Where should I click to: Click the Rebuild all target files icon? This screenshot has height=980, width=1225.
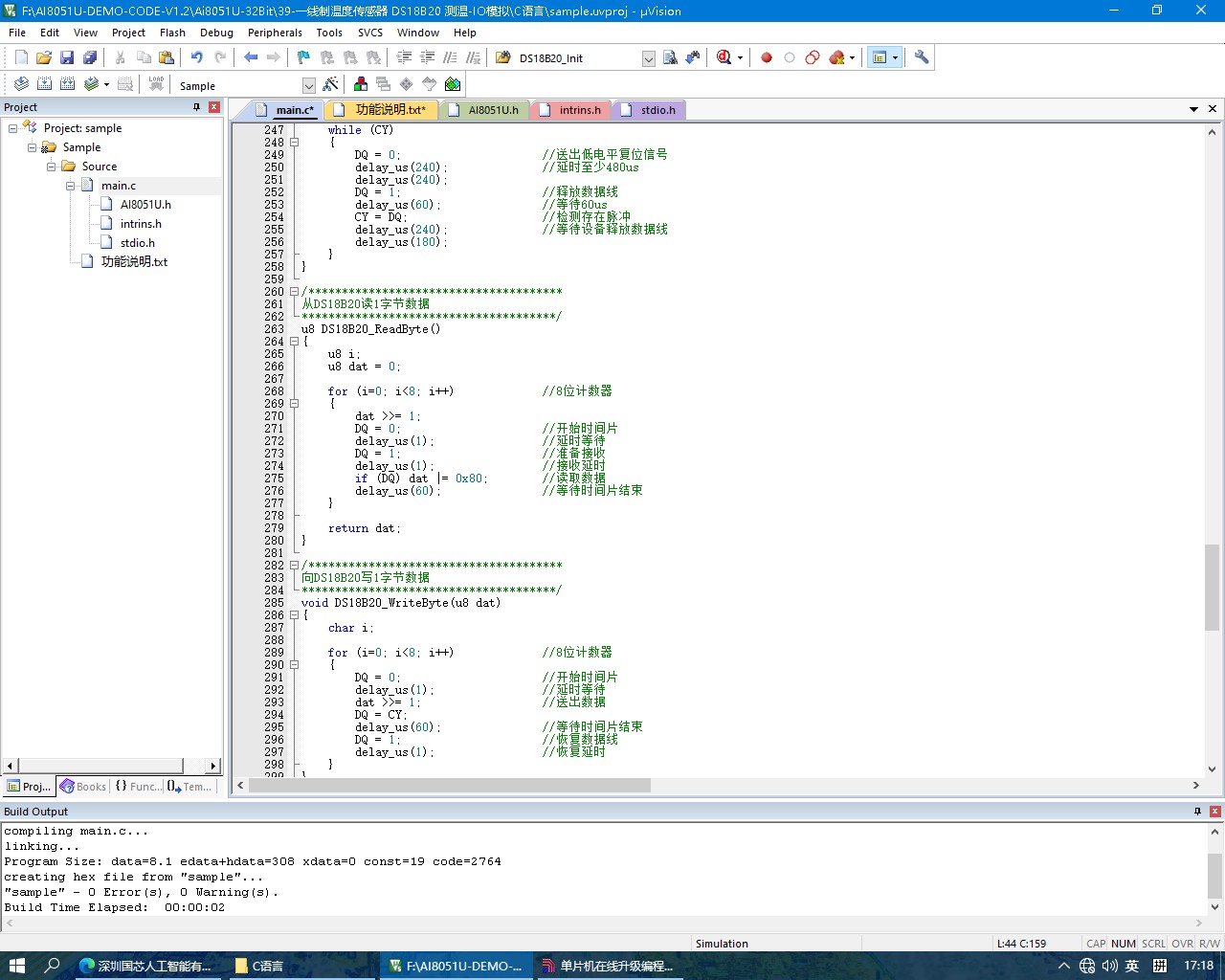coord(67,84)
